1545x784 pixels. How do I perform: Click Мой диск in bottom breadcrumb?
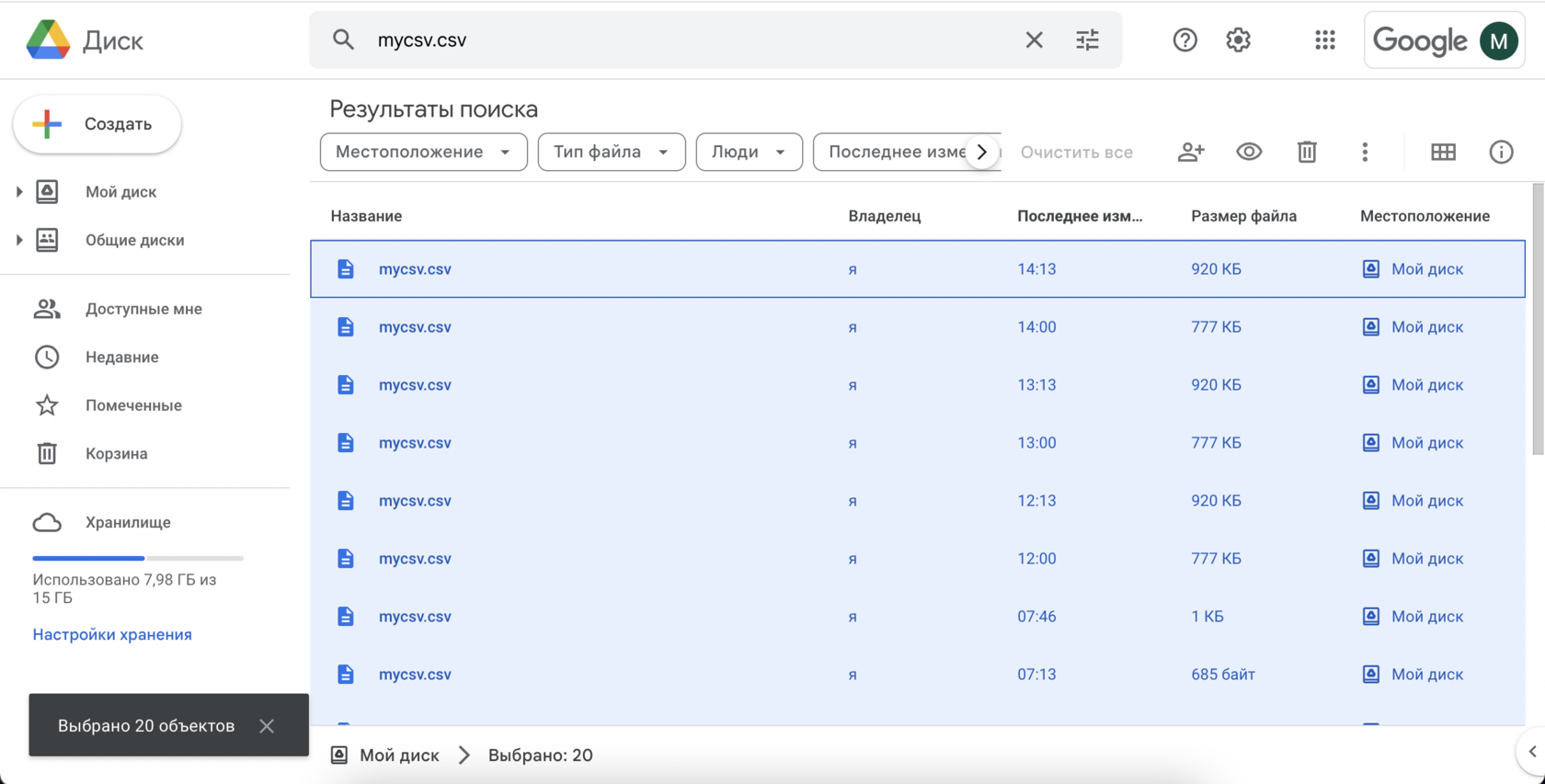coord(399,755)
